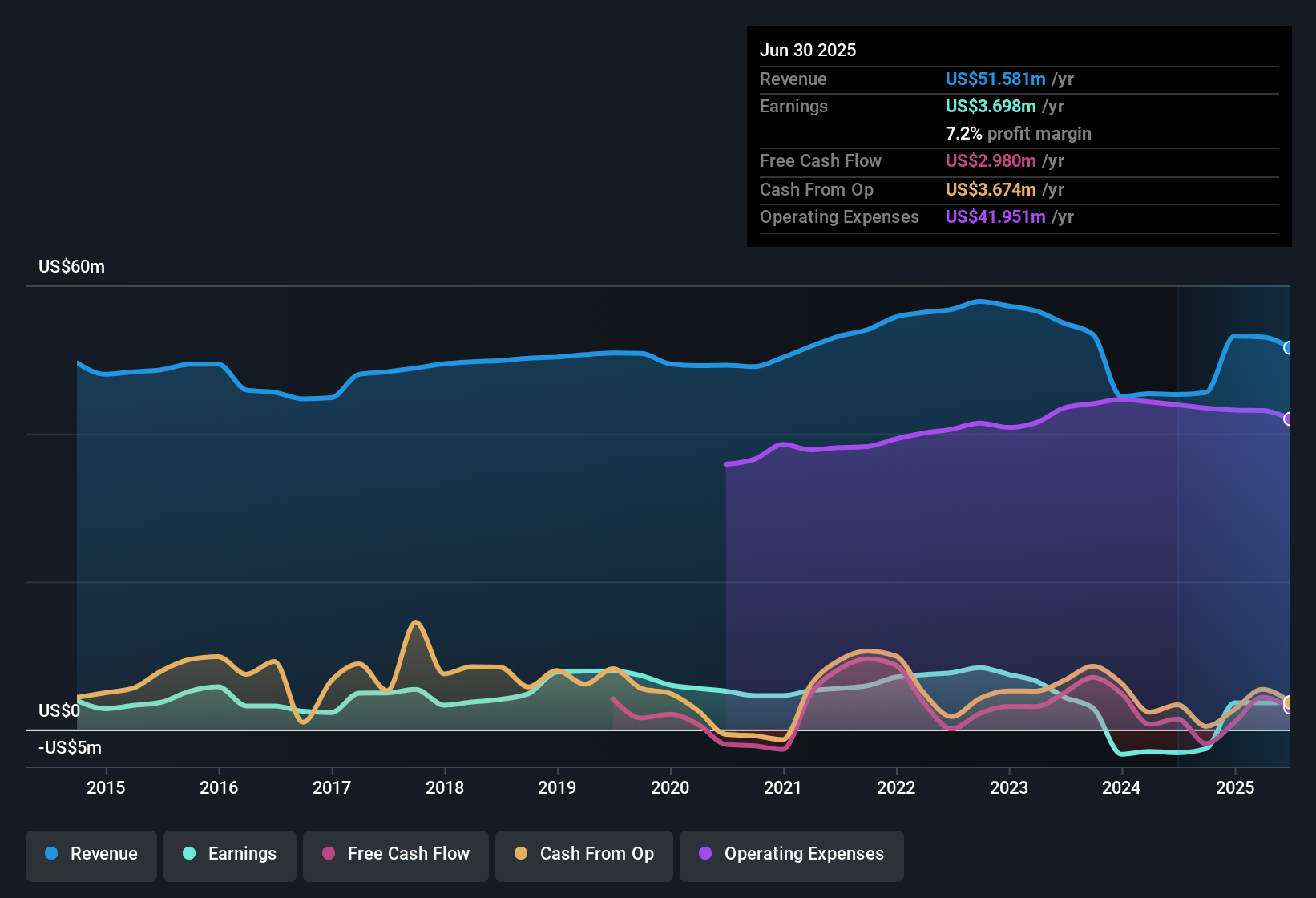This screenshot has height=898, width=1316.
Task: Select the blue Revenue endpoint marker on chart
Action: [1289, 348]
